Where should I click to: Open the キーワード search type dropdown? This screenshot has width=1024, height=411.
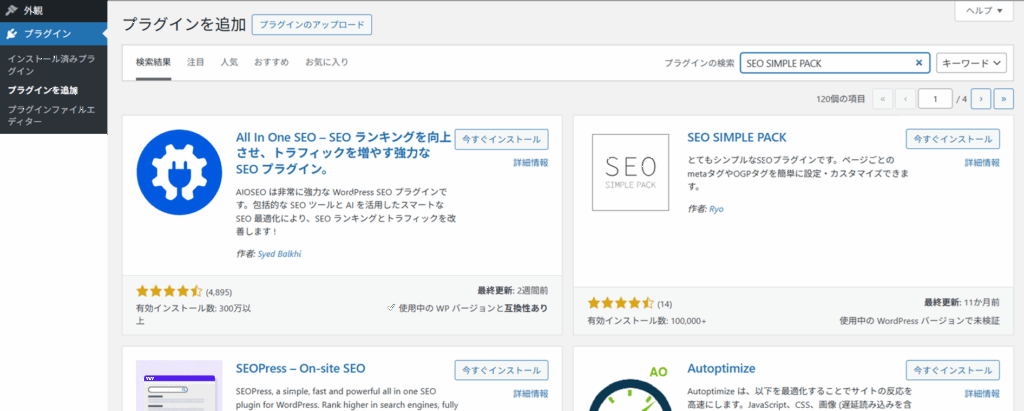[970, 63]
